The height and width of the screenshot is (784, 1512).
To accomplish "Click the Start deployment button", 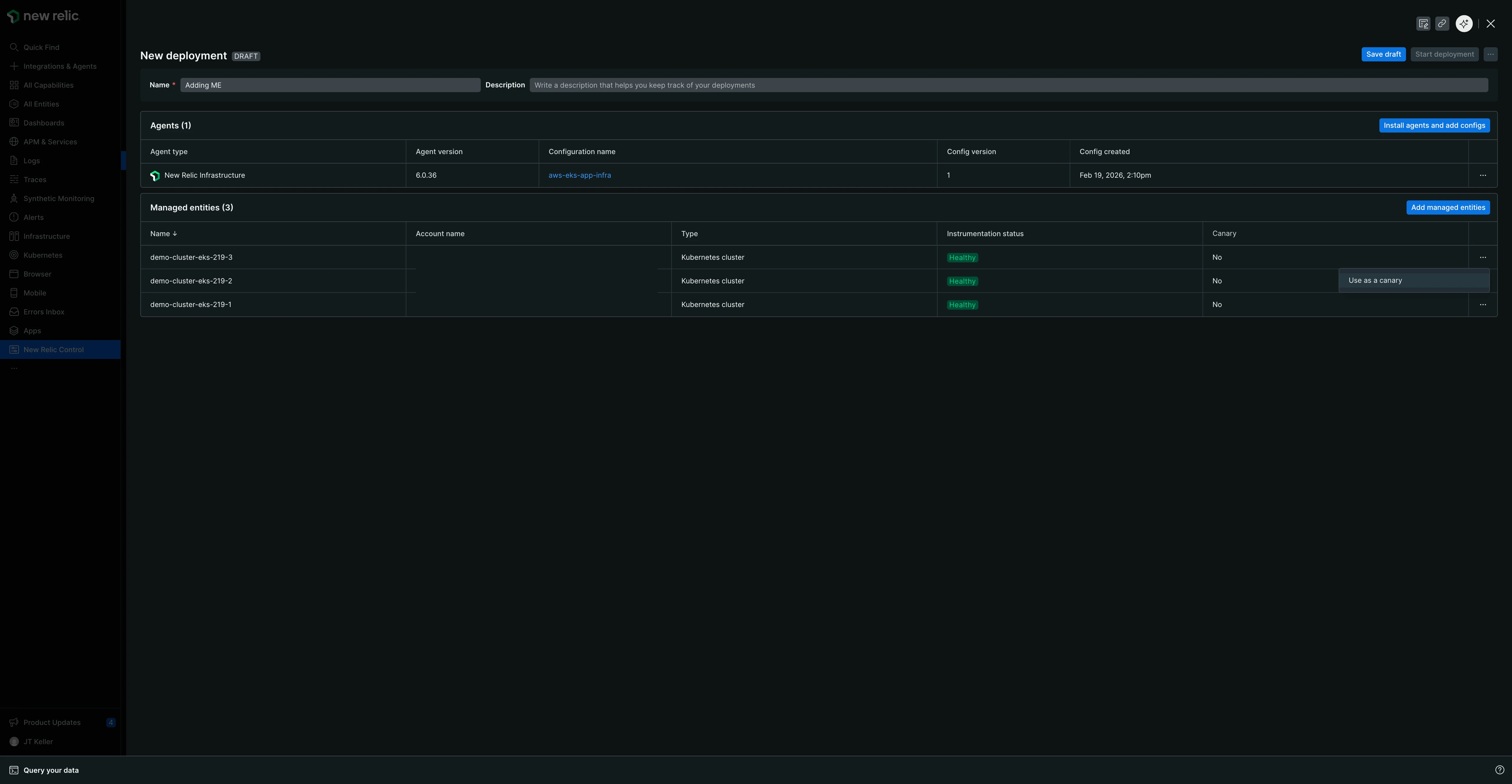I will (1444, 54).
